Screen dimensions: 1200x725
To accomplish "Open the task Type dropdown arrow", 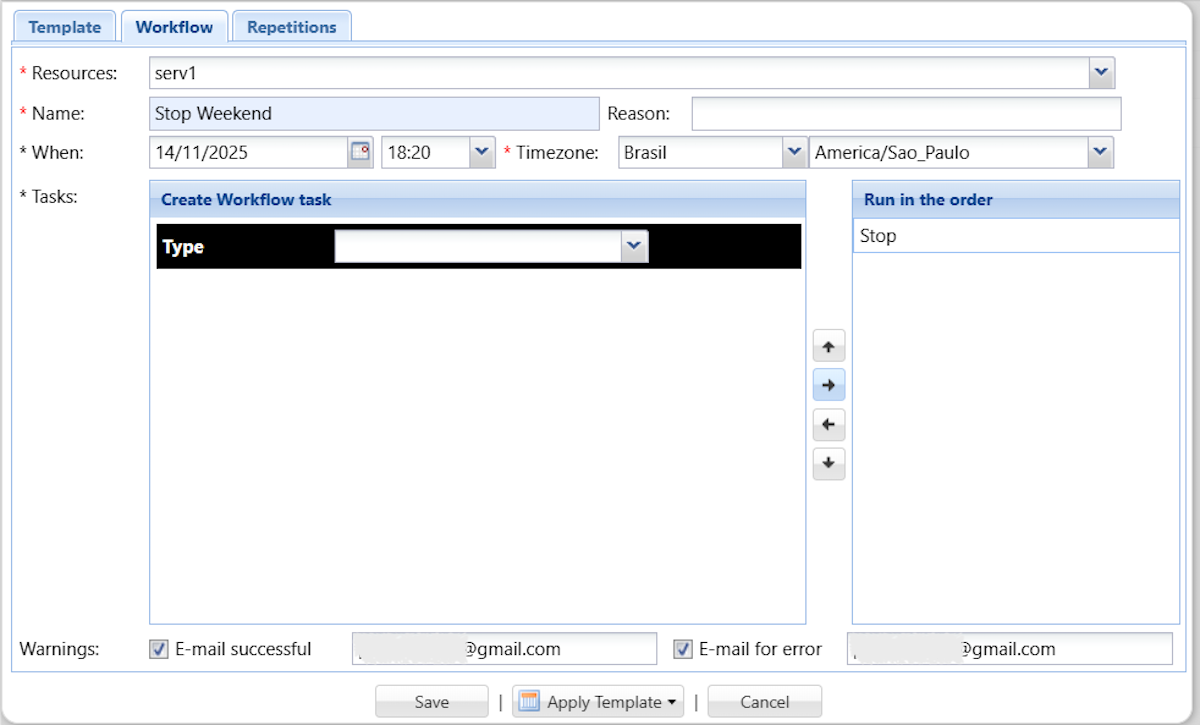I will [x=635, y=247].
